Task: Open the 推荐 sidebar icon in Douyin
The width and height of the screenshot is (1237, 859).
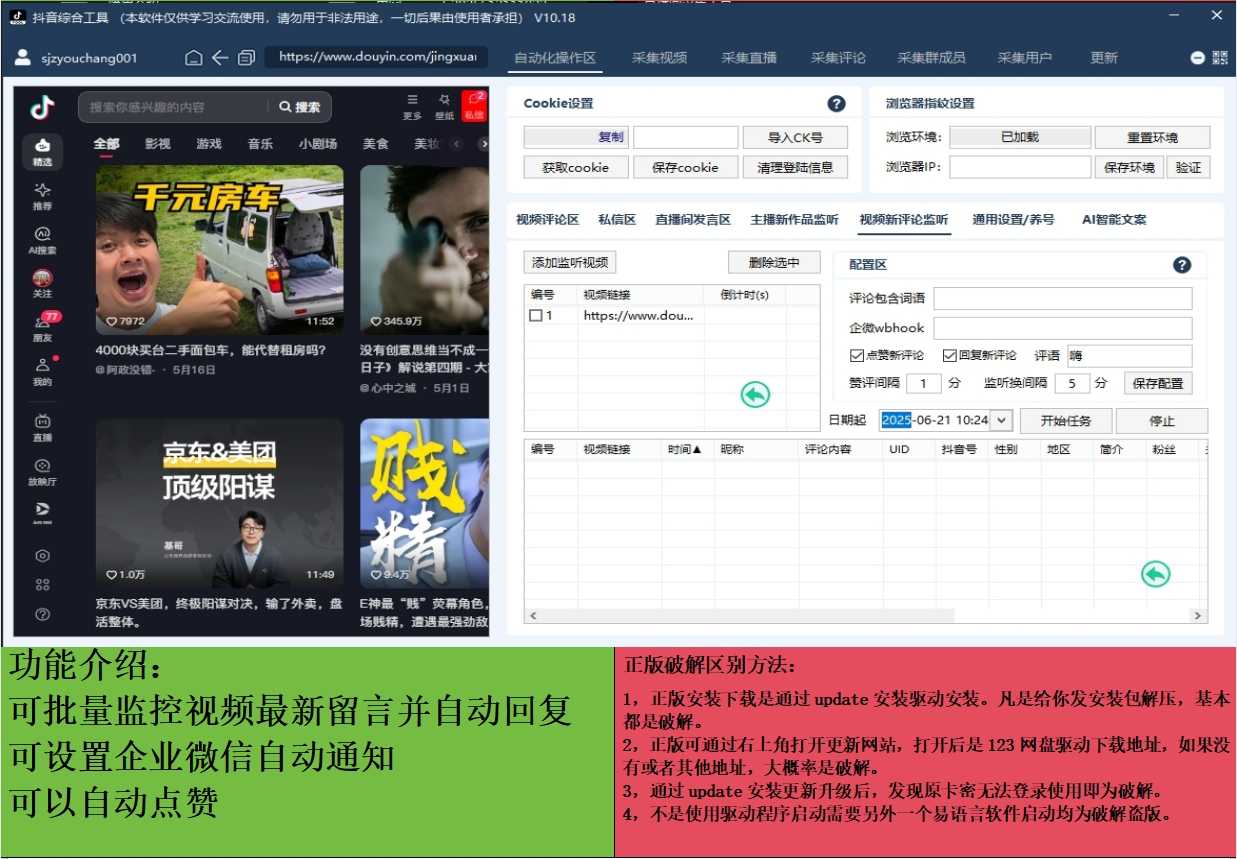Action: tap(42, 195)
